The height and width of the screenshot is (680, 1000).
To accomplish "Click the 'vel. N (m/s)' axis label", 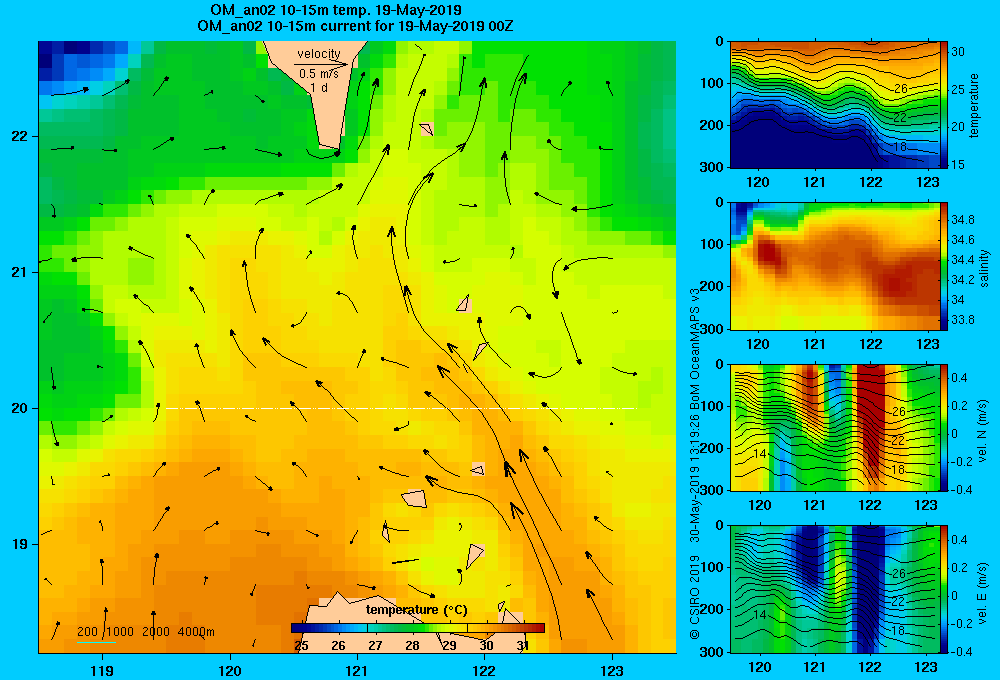I will (x=983, y=431).
